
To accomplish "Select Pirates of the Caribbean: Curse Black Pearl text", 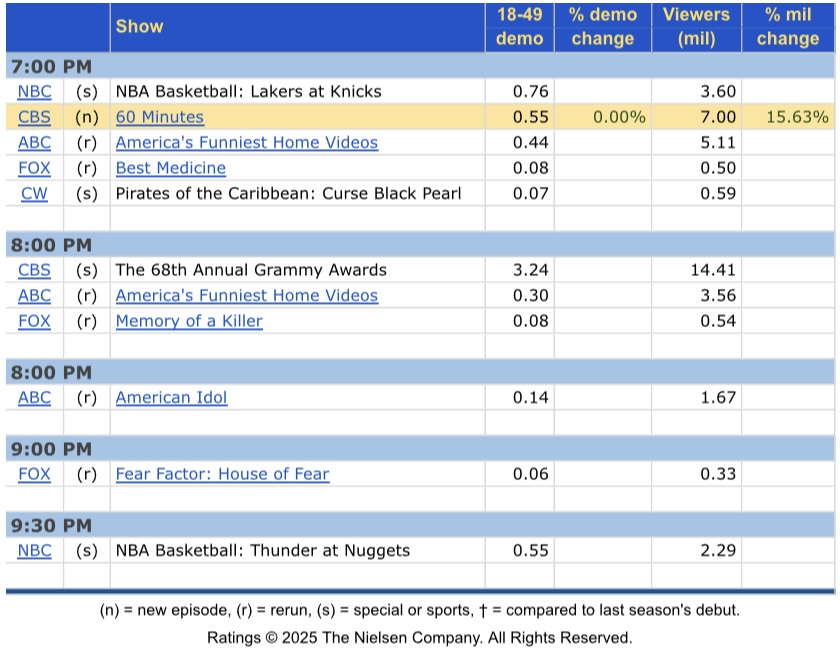I will (x=288, y=193).
